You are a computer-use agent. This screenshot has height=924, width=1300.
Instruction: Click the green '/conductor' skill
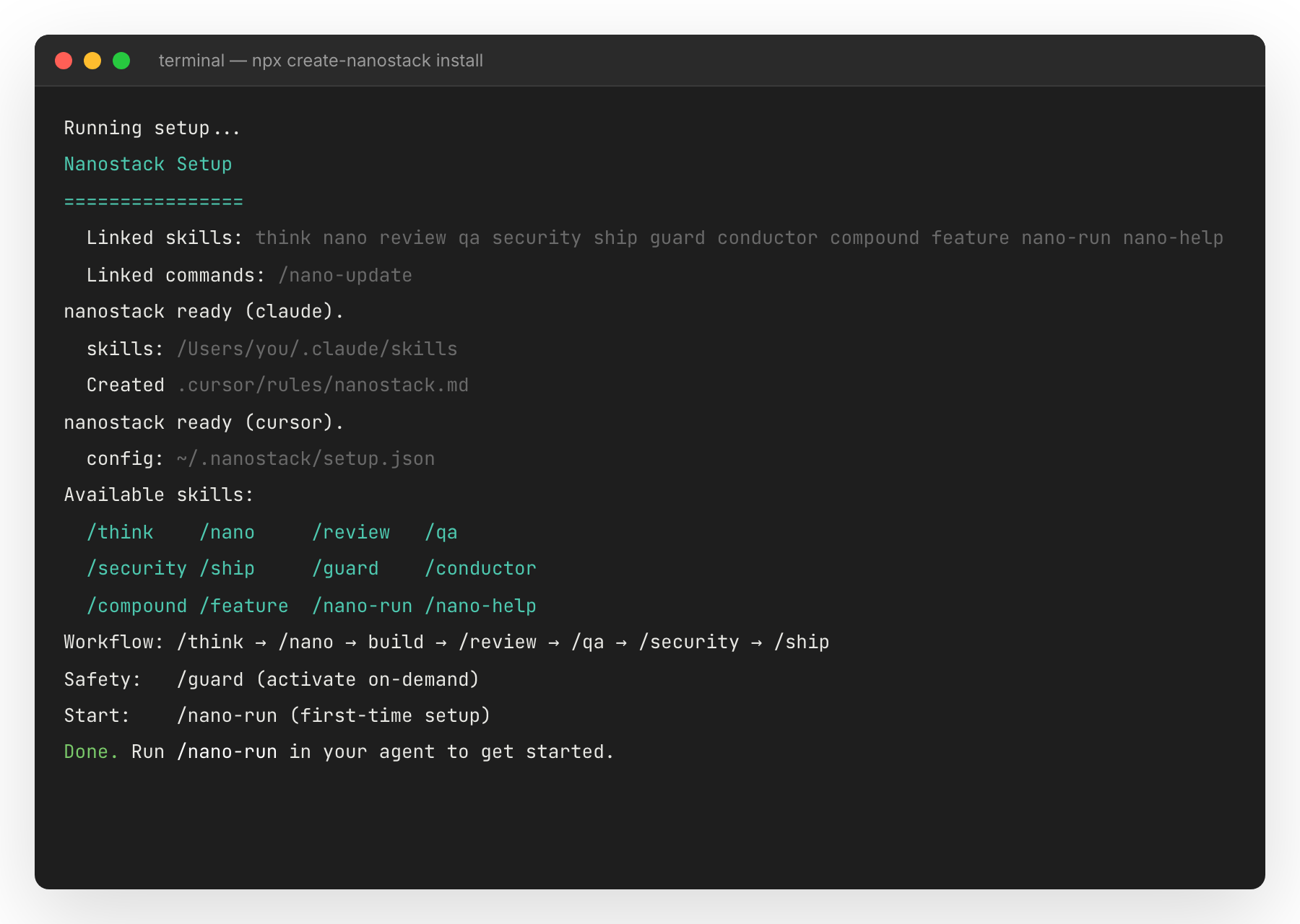click(480, 569)
